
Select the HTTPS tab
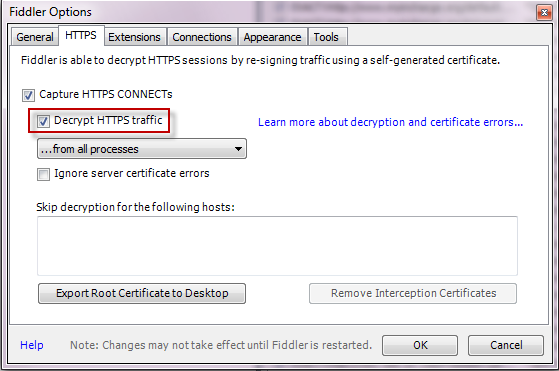pyautogui.click(x=81, y=35)
